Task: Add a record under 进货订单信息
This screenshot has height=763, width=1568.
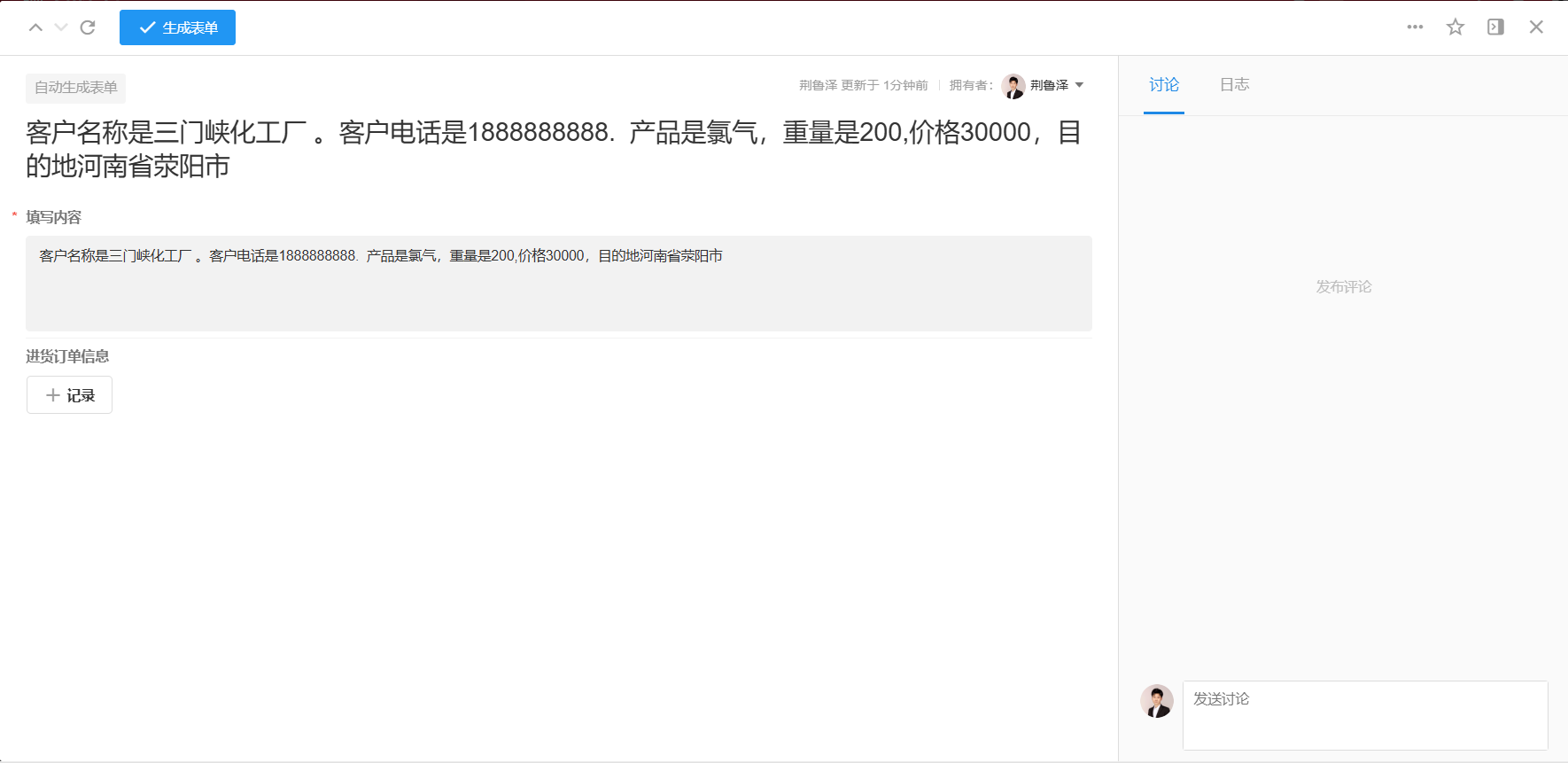Action: point(69,395)
